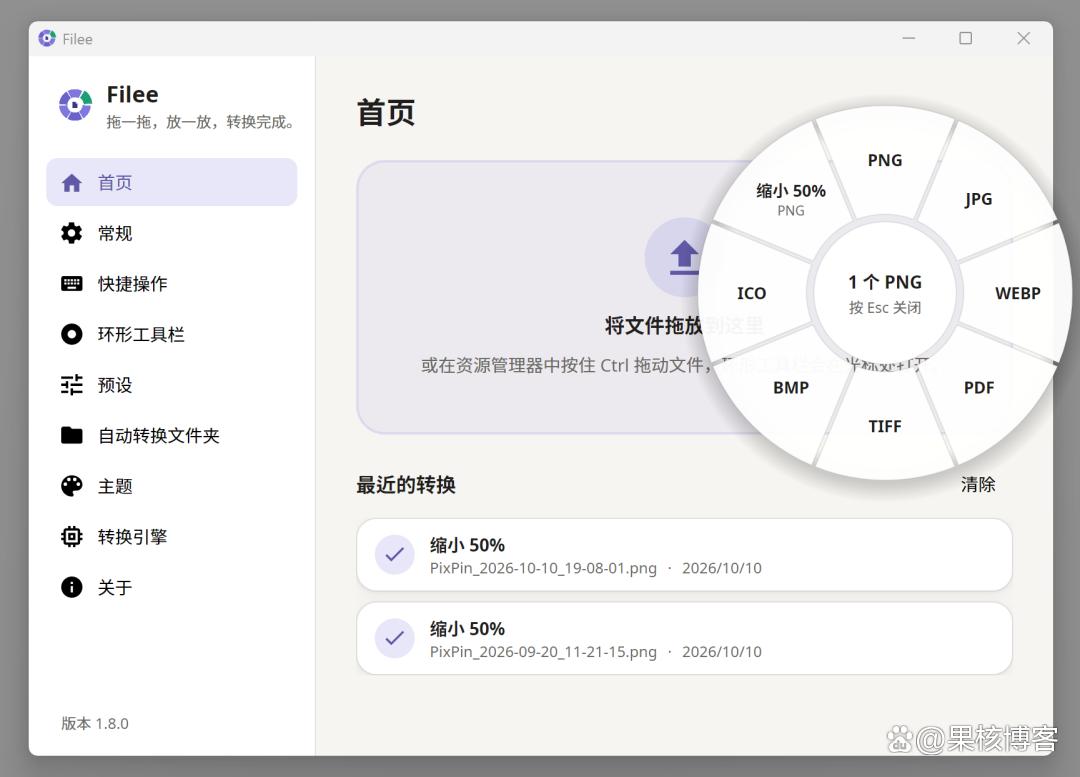Open the 主题 page
The image size is (1080, 777).
coord(172,486)
